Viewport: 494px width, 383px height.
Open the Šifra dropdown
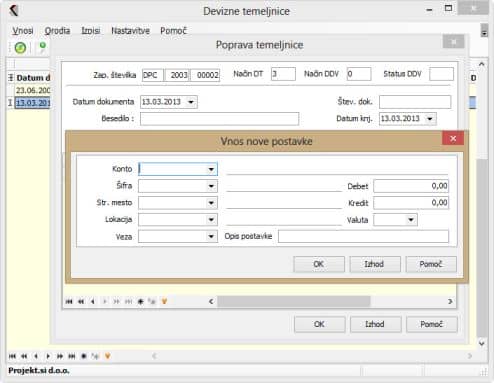[x=211, y=186]
